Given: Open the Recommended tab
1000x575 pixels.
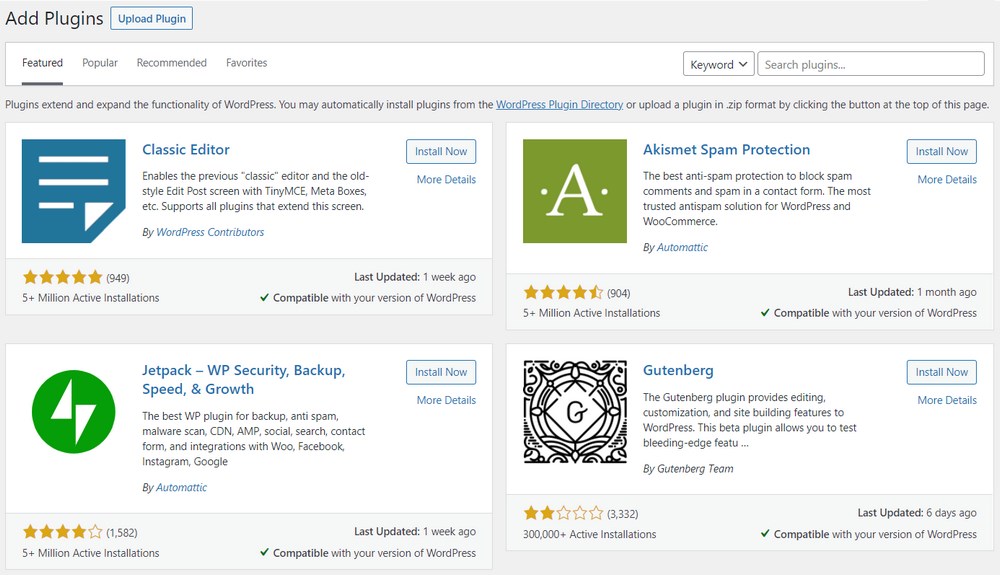Looking at the screenshot, I should click(172, 62).
